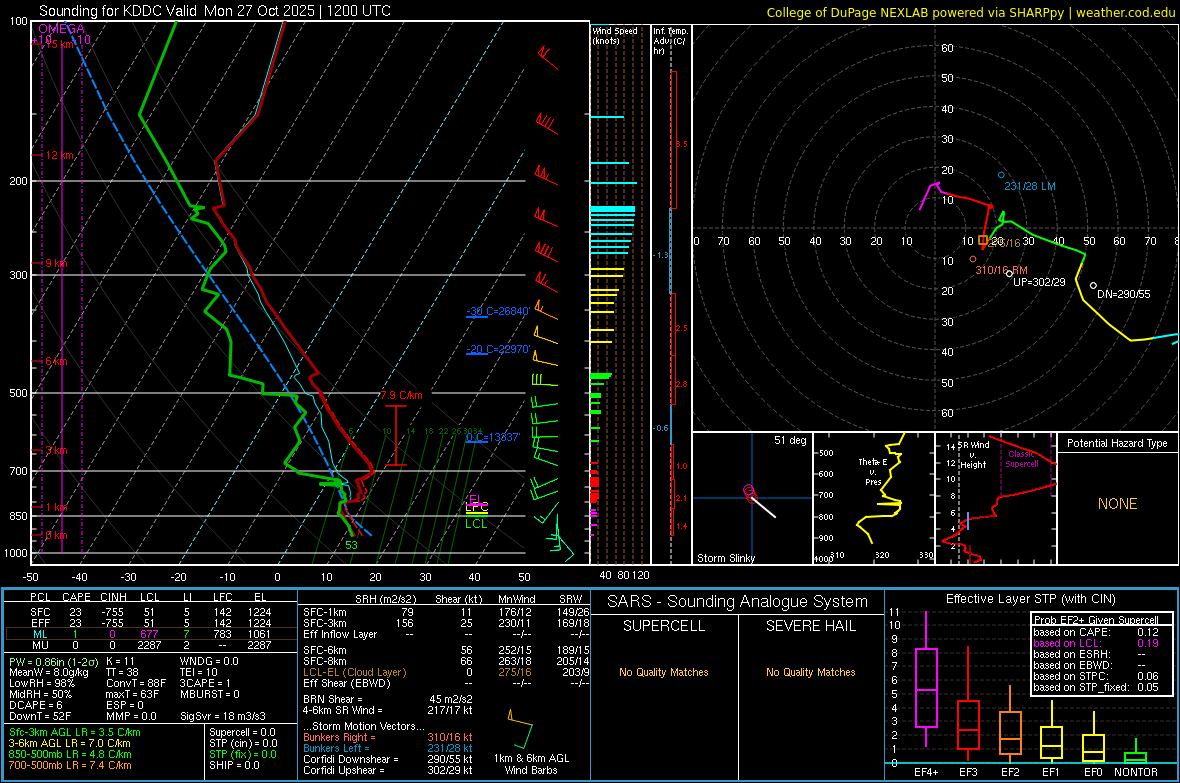Select the 'MeanW = 8.0g/kg' value
The image size is (1180, 783).
(x=48, y=672)
